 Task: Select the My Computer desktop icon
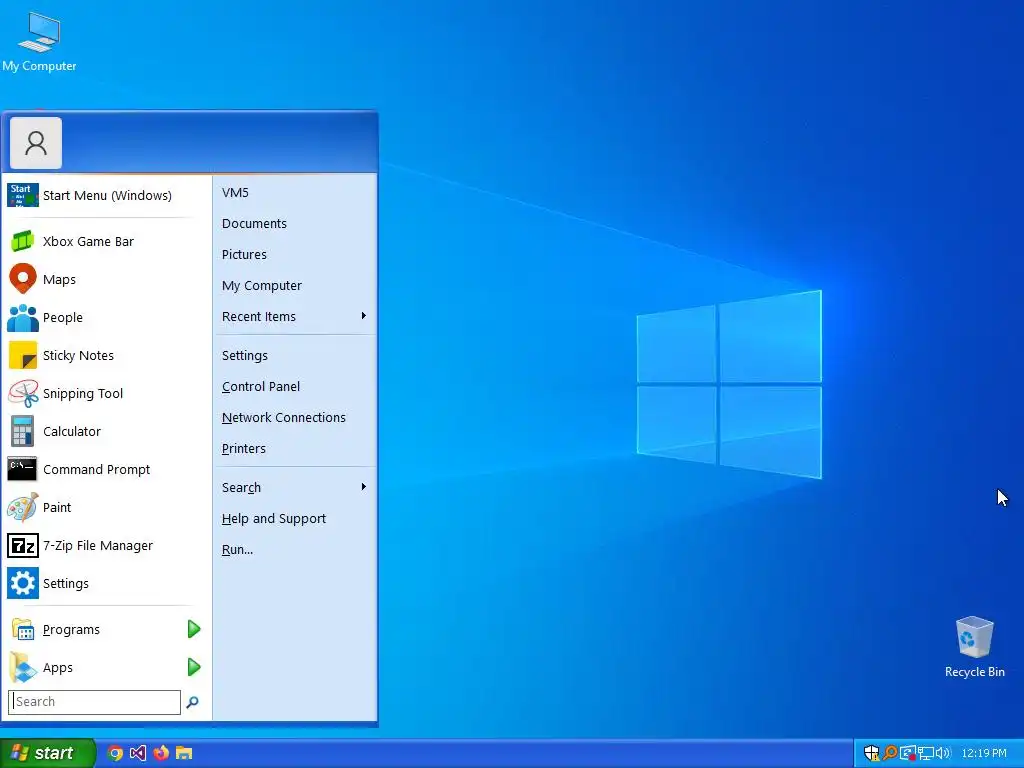(x=39, y=40)
